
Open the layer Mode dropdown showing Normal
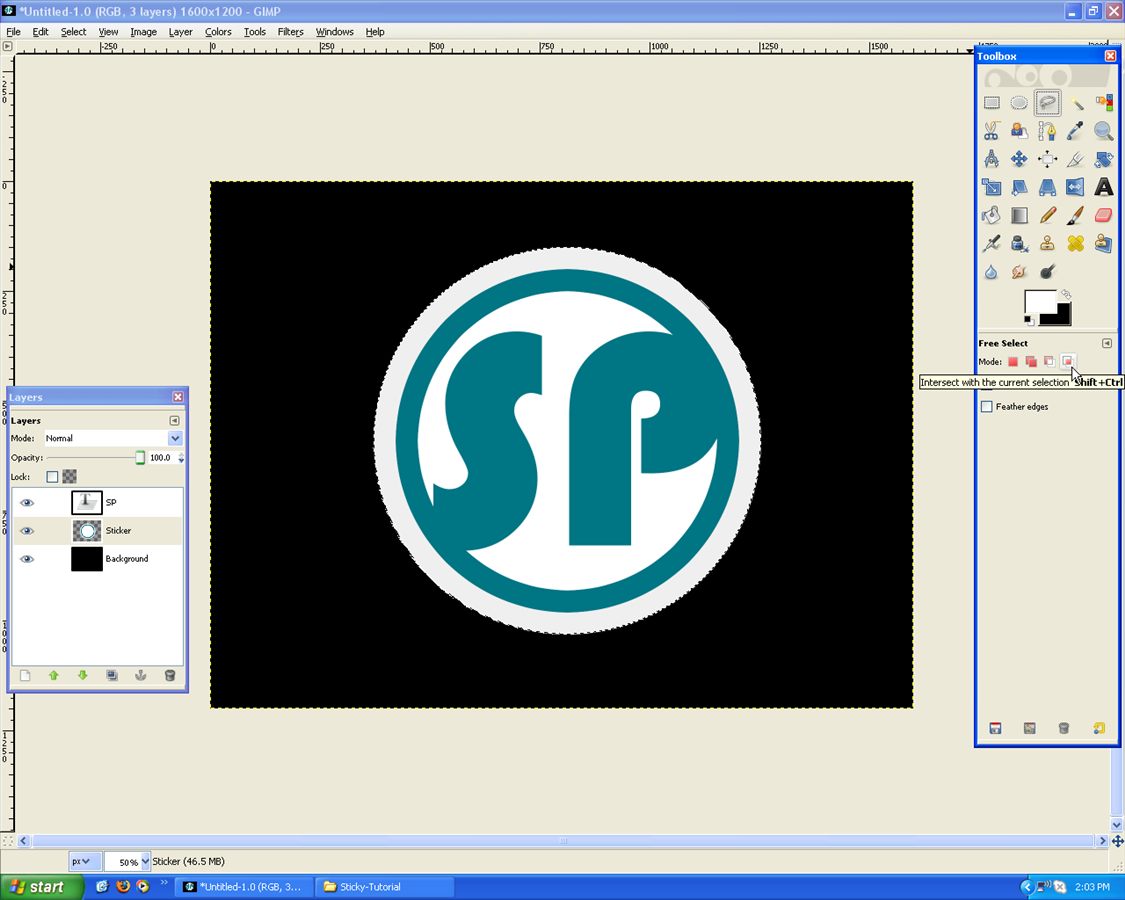(113, 438)
